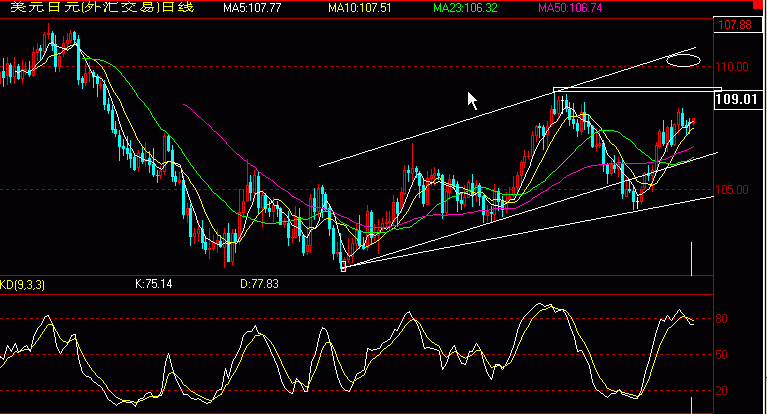Click the 80 level on KD axis
767x414 pixels.
point(722,319)
